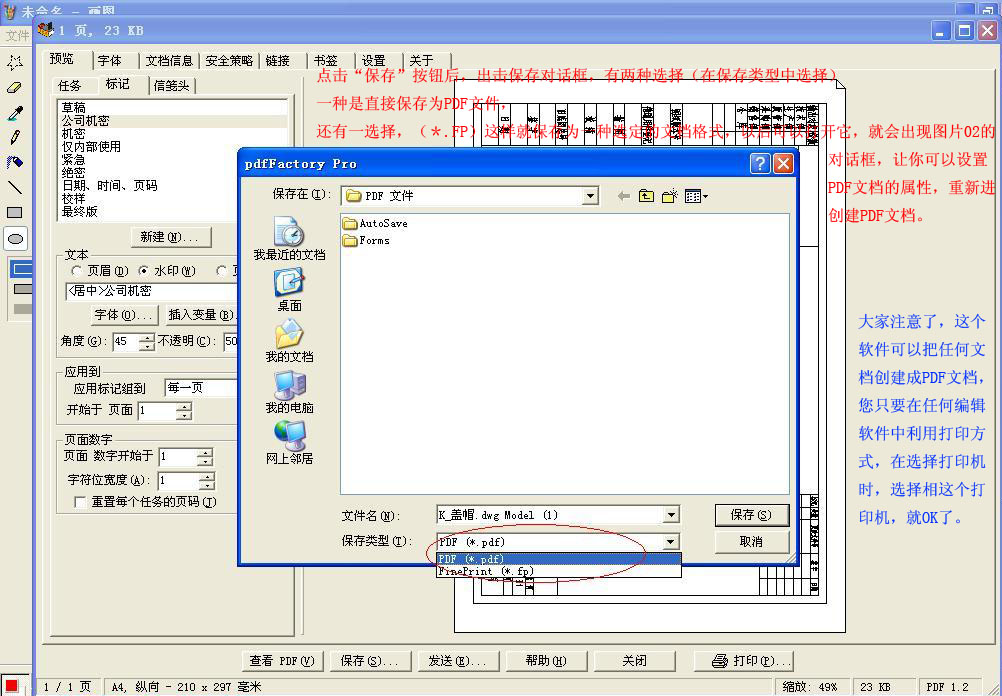
Task: Expand the 文件名 combo box arrow
Action: point(671,515)
